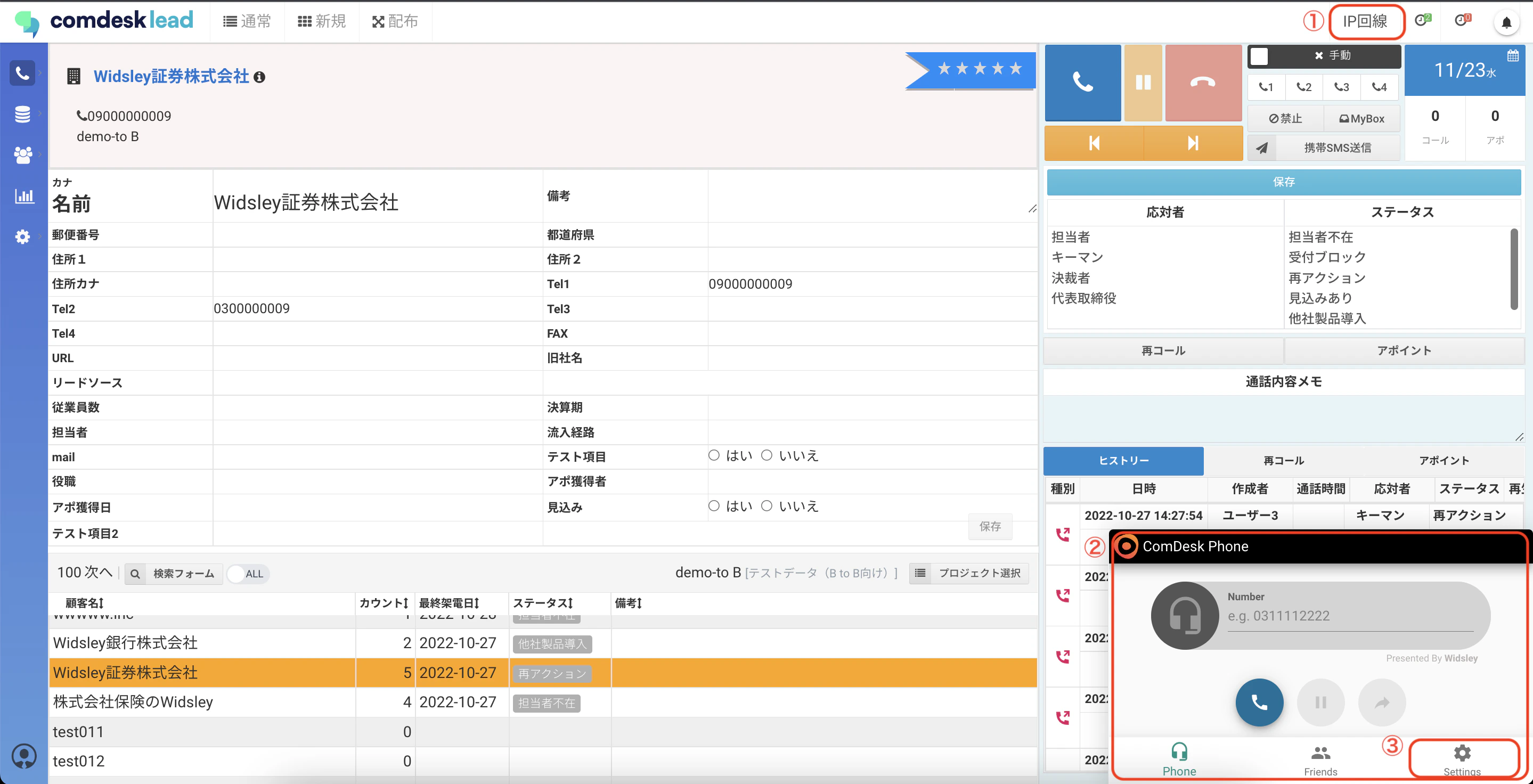Open the Friends tab in ComDesk Phone
The height and width of the screenshot is (784, 1533).
(x=1320, y=759)
